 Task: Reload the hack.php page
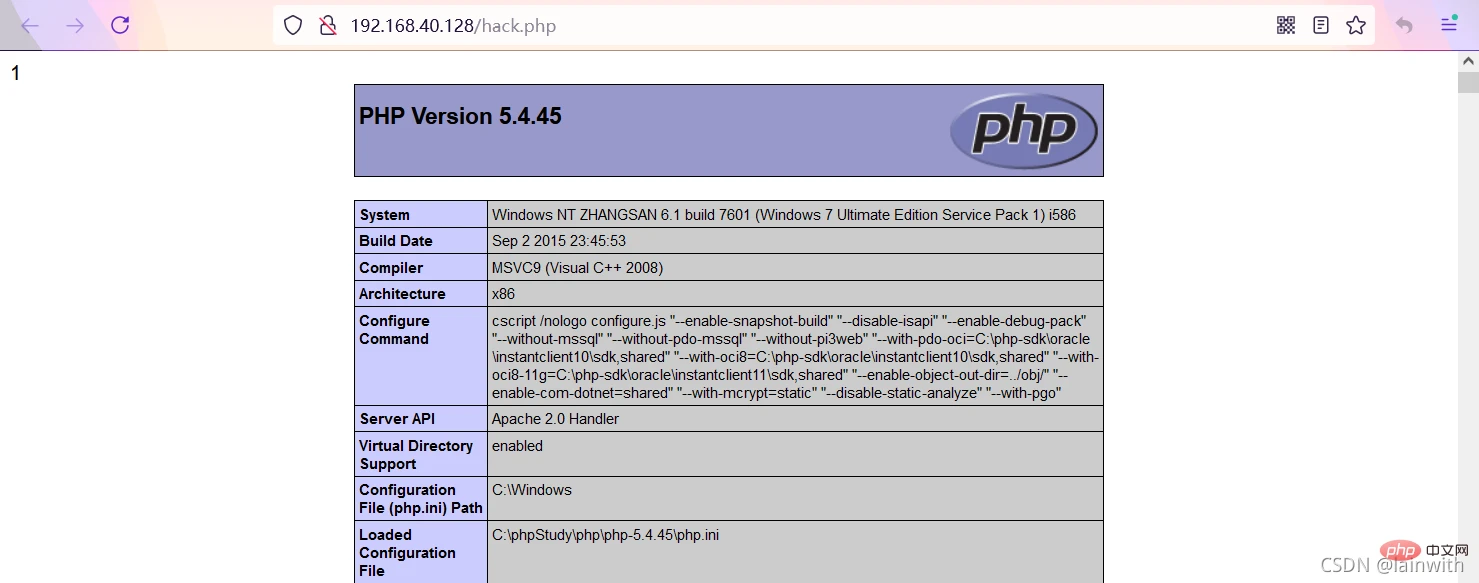pos(120,26)
